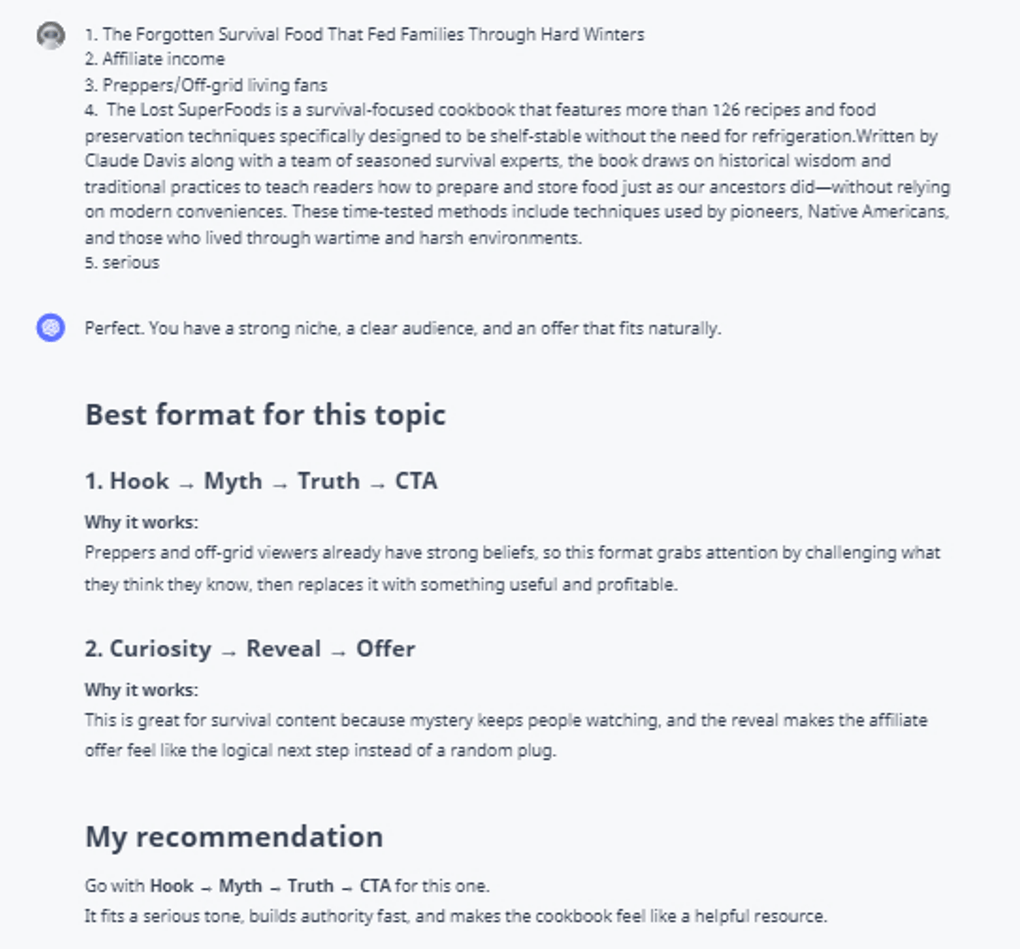Select the "3. Preppers/Off-grid living fans" line
Image resolution: width=1020 pixels, height=949 pixels.
click(206, 85)
